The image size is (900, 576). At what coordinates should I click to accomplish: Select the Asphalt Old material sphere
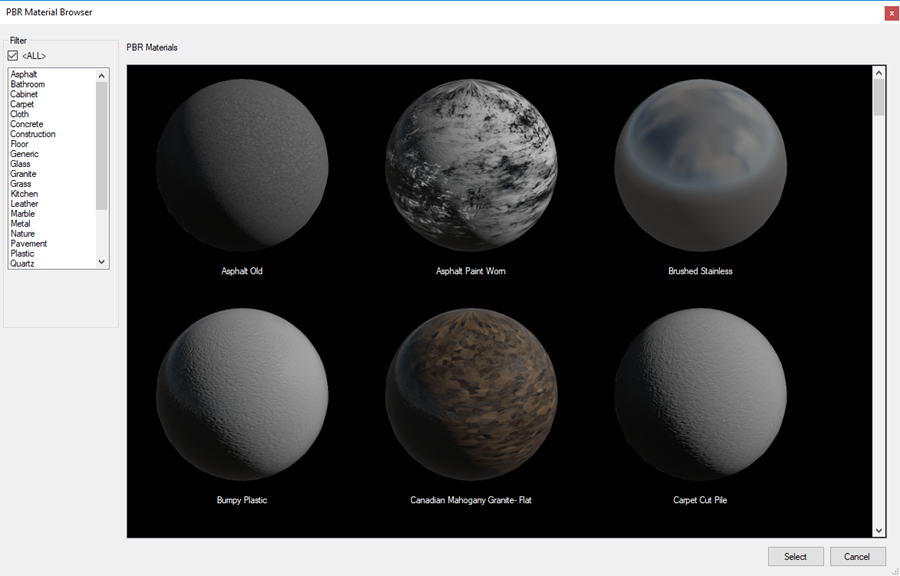242,165
